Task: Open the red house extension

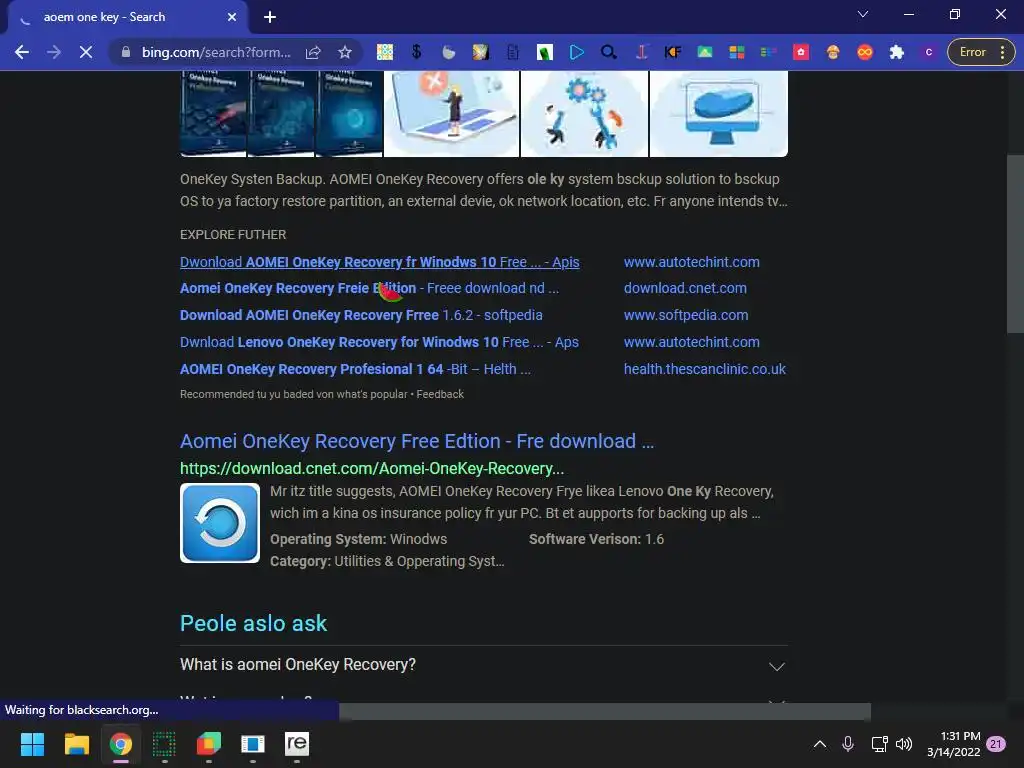Action: (x=801, y=52)
